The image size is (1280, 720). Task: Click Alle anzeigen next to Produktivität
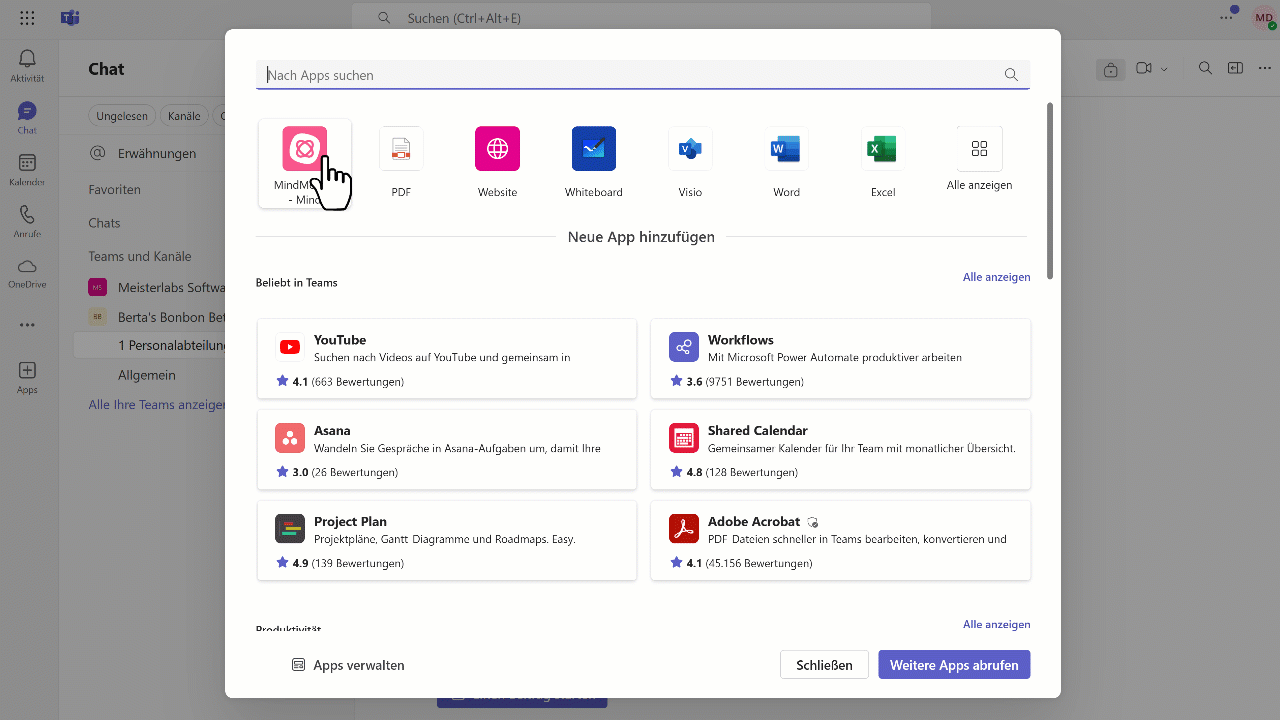996,624
